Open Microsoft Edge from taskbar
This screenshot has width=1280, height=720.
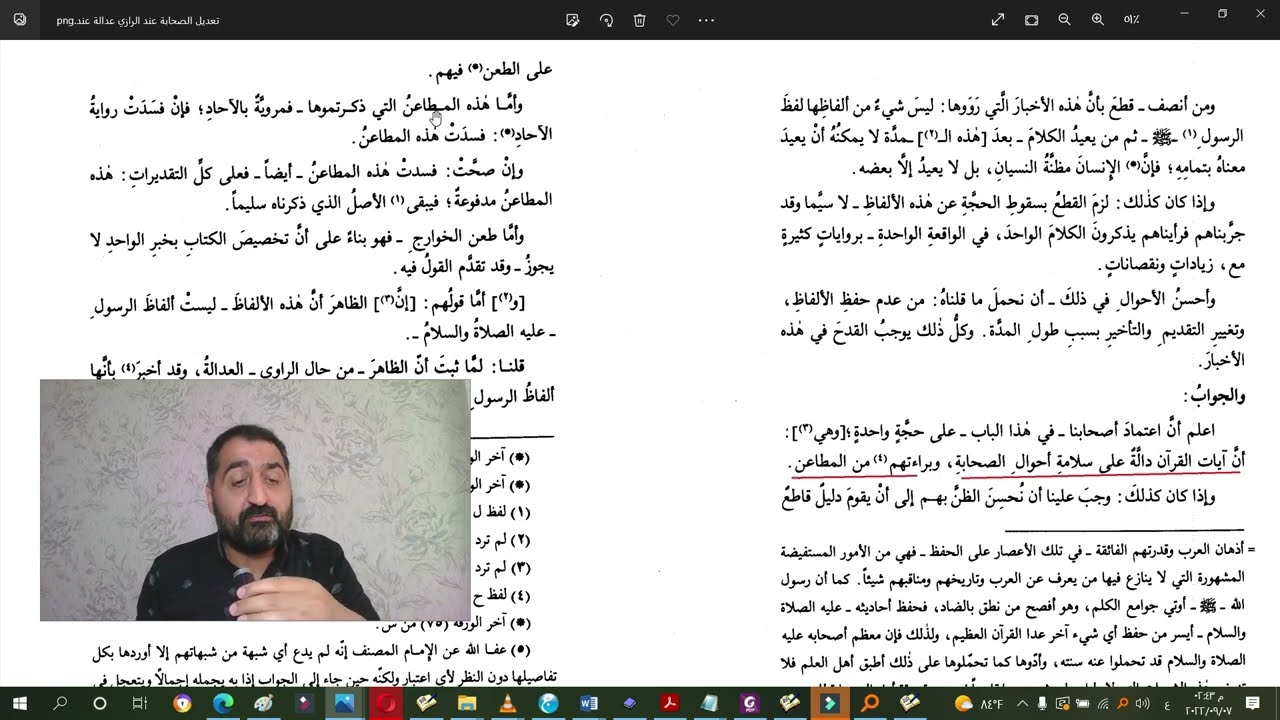222,704
